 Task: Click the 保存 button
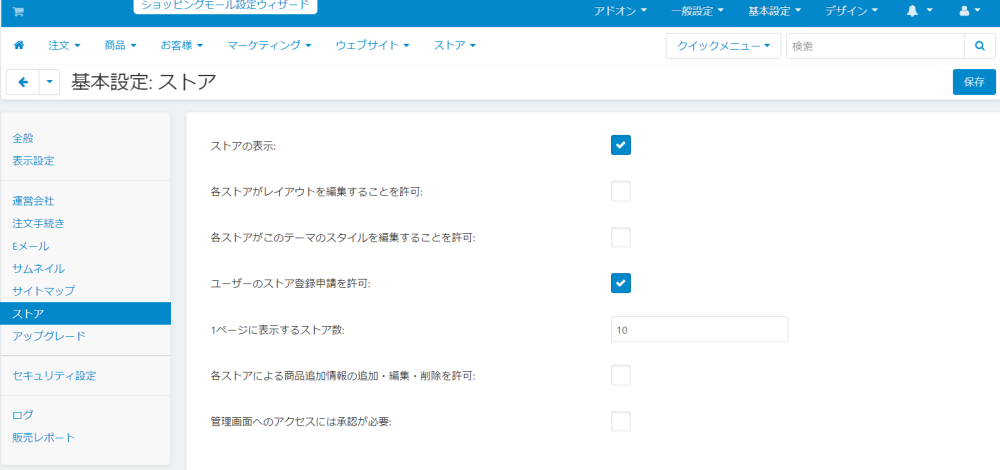pos(974,82)
